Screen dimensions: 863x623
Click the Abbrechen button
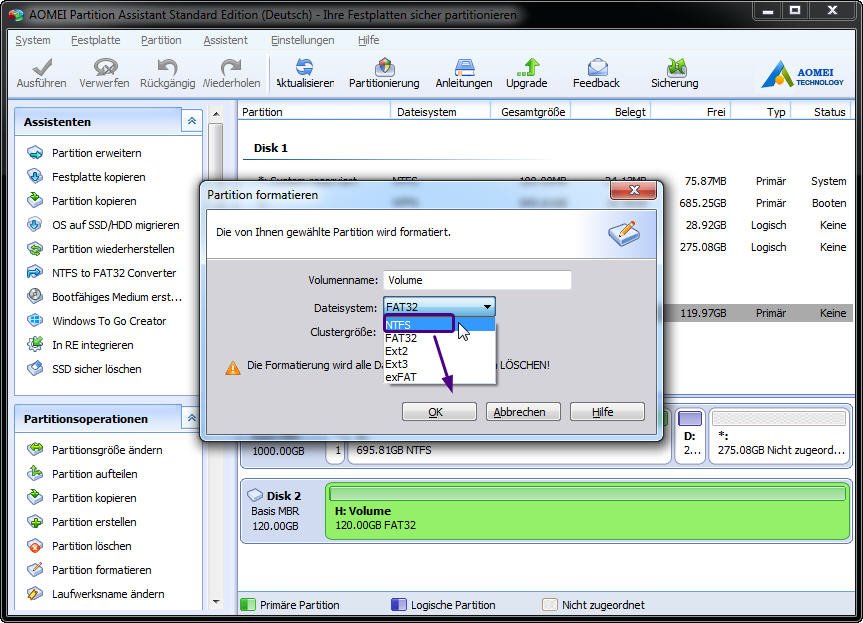523,412
